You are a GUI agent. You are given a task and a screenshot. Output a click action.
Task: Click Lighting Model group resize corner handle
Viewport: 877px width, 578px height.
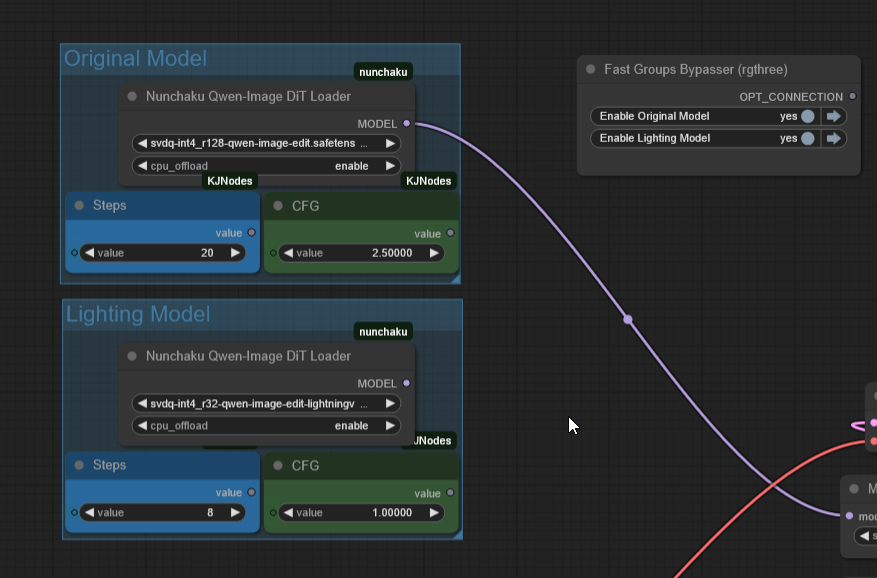click(458, 534)
